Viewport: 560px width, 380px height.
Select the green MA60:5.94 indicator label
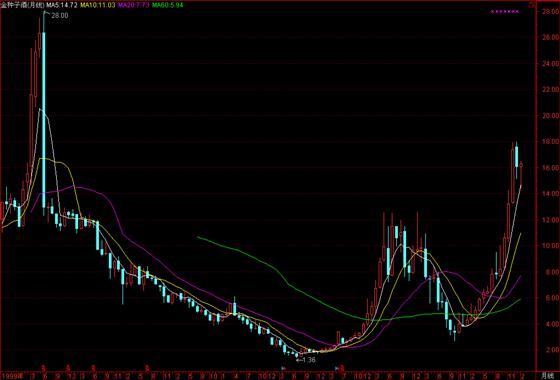pyautogui.click(x=168, y=5)
